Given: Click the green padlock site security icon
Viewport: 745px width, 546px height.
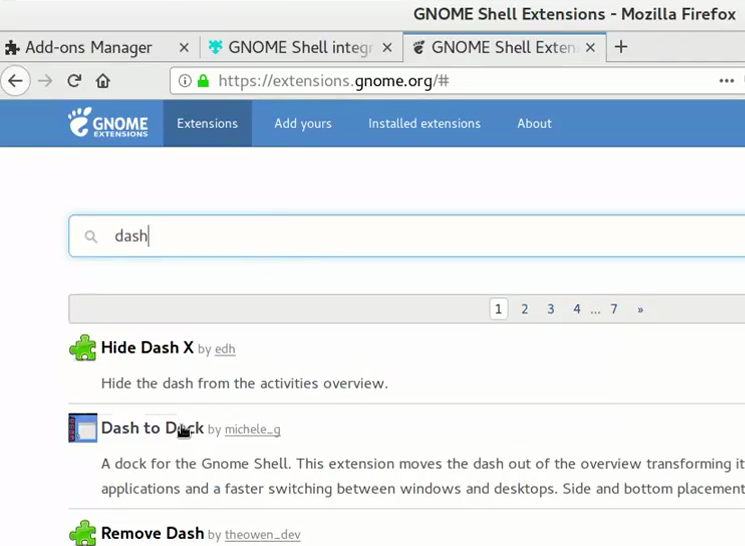Looking at the screenshot, I should (x=204, y=81).
